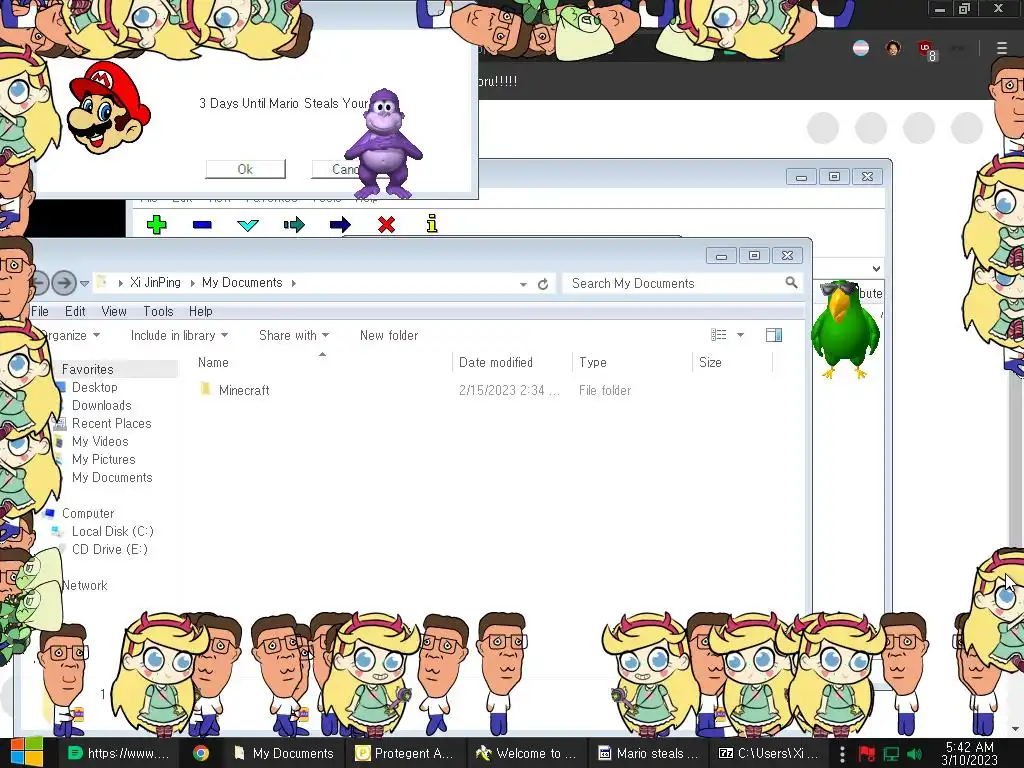The height and width of the screenshot is (768, 1024).
Task: Click the forward navigation arrow in Explorer
Action: (64, 283)
